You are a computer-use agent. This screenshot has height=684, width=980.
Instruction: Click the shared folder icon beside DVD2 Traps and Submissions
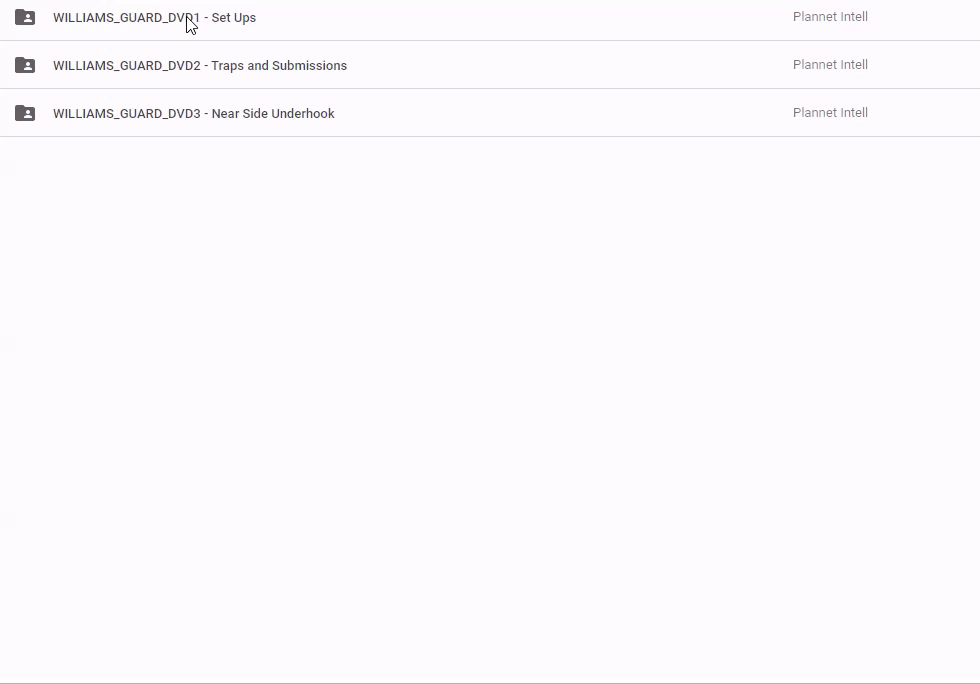click(25, 65)
